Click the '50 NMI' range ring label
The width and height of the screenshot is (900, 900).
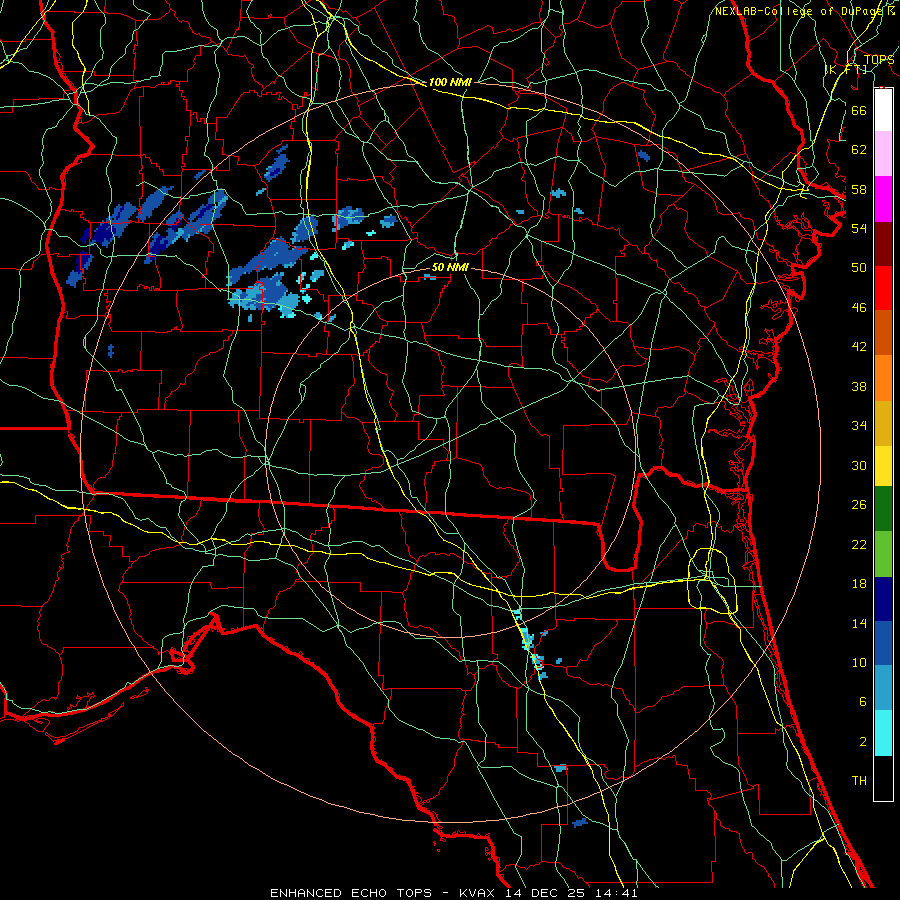click(450, 268)
